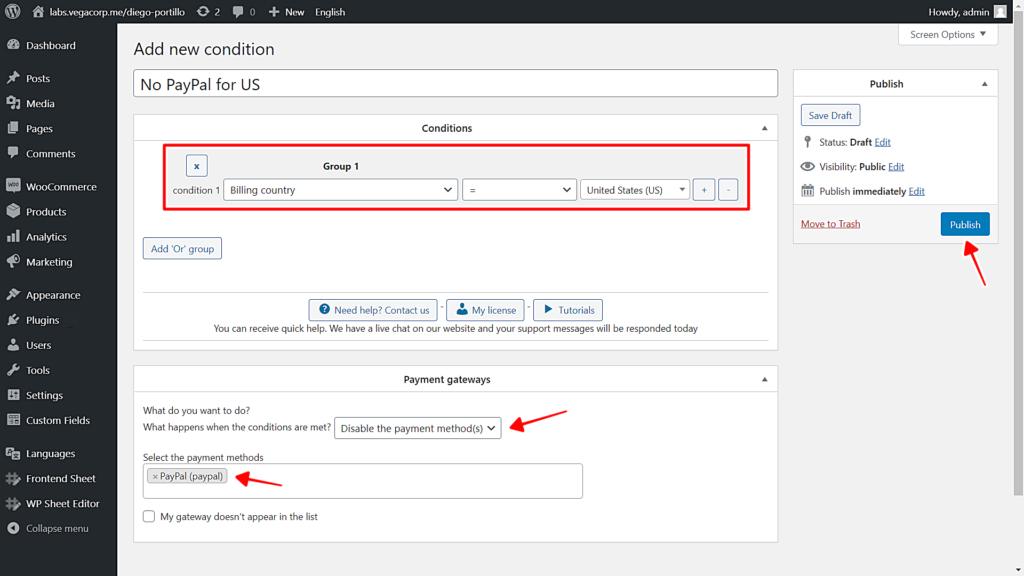Screen dimensions: 1024x576
Task: Publish the "No PayPal for US" condition
Action: pos(964,224)
